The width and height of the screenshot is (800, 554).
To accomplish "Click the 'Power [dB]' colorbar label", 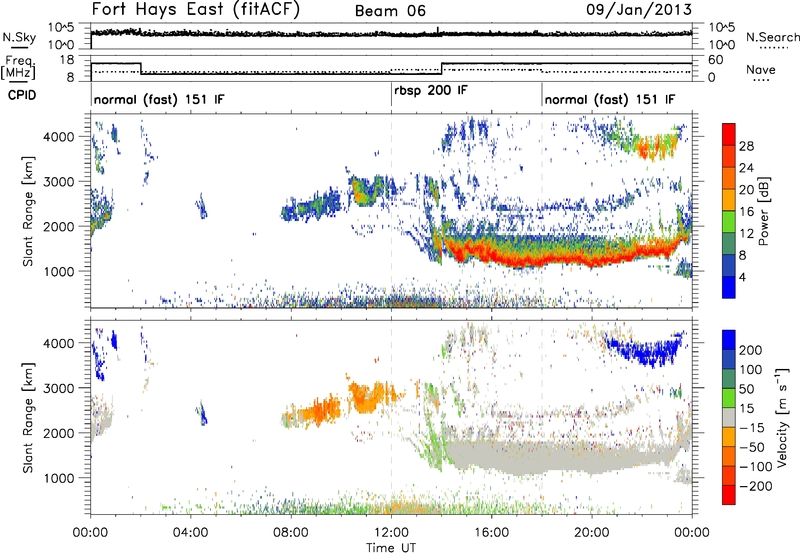I will coord(764,211).
